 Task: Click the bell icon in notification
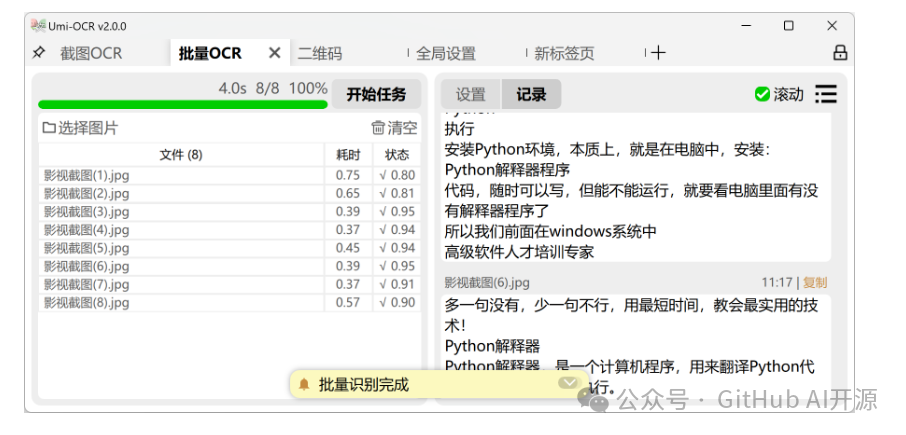(x=304, y=384)
